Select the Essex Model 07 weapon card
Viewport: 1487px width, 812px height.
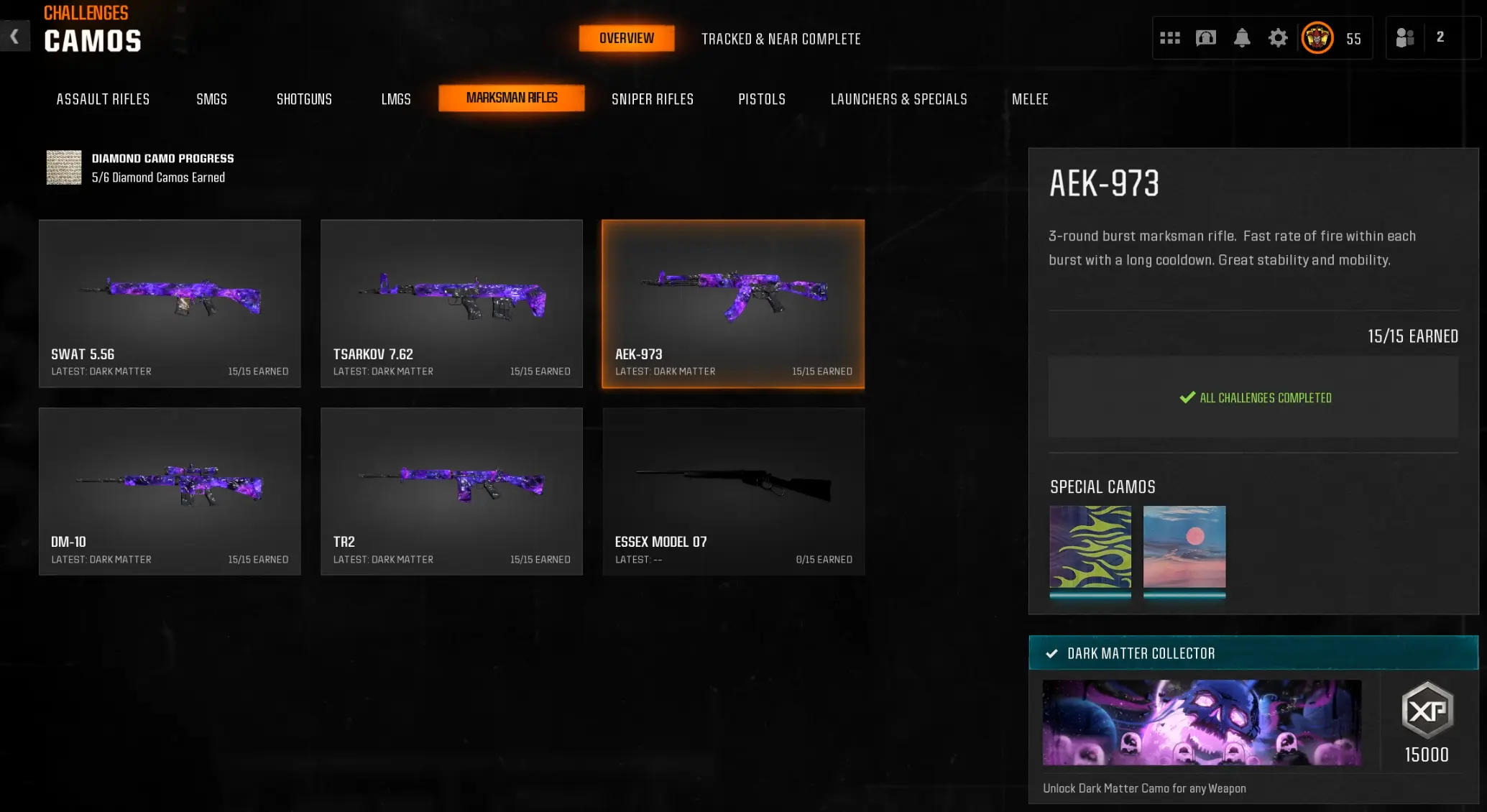pos(733,492)
